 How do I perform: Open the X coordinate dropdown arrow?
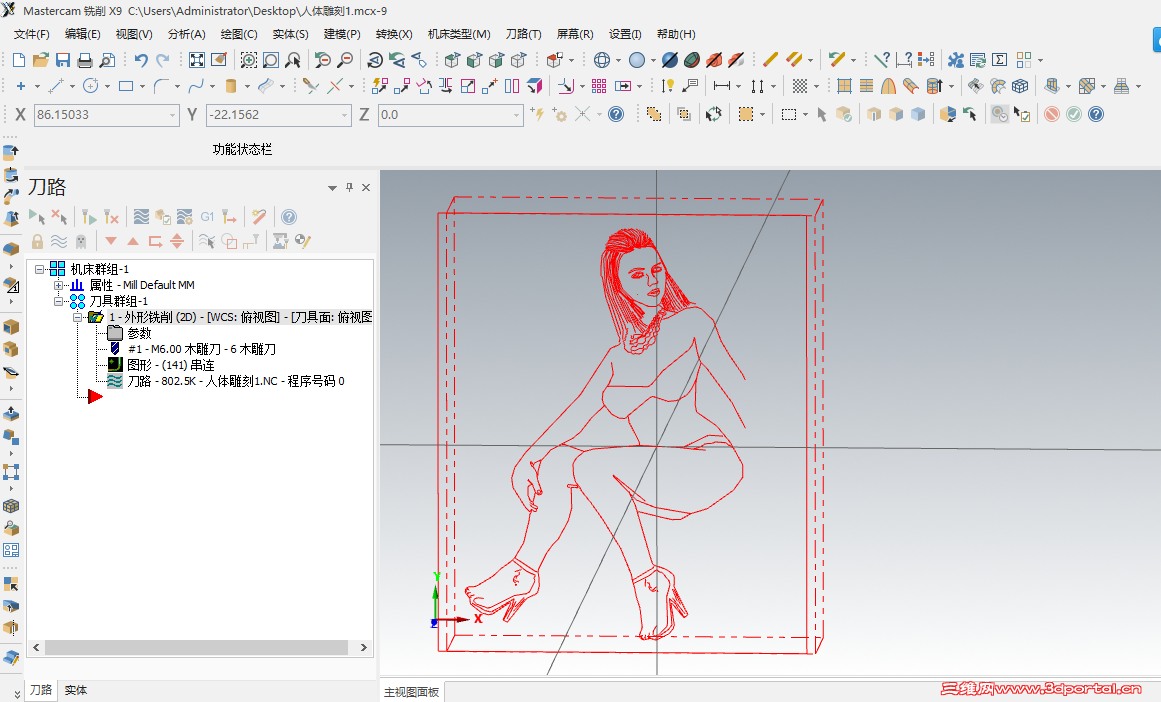click(x=173, y=116)
